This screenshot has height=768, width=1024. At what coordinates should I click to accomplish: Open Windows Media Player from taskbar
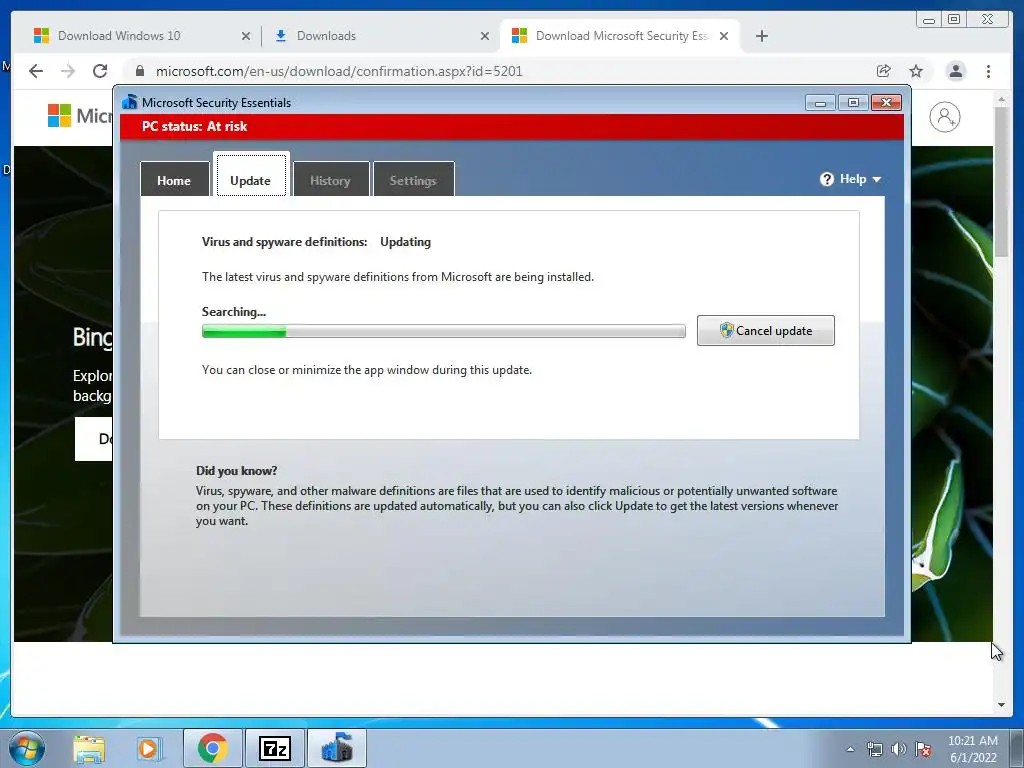click(x=148, y=748)
